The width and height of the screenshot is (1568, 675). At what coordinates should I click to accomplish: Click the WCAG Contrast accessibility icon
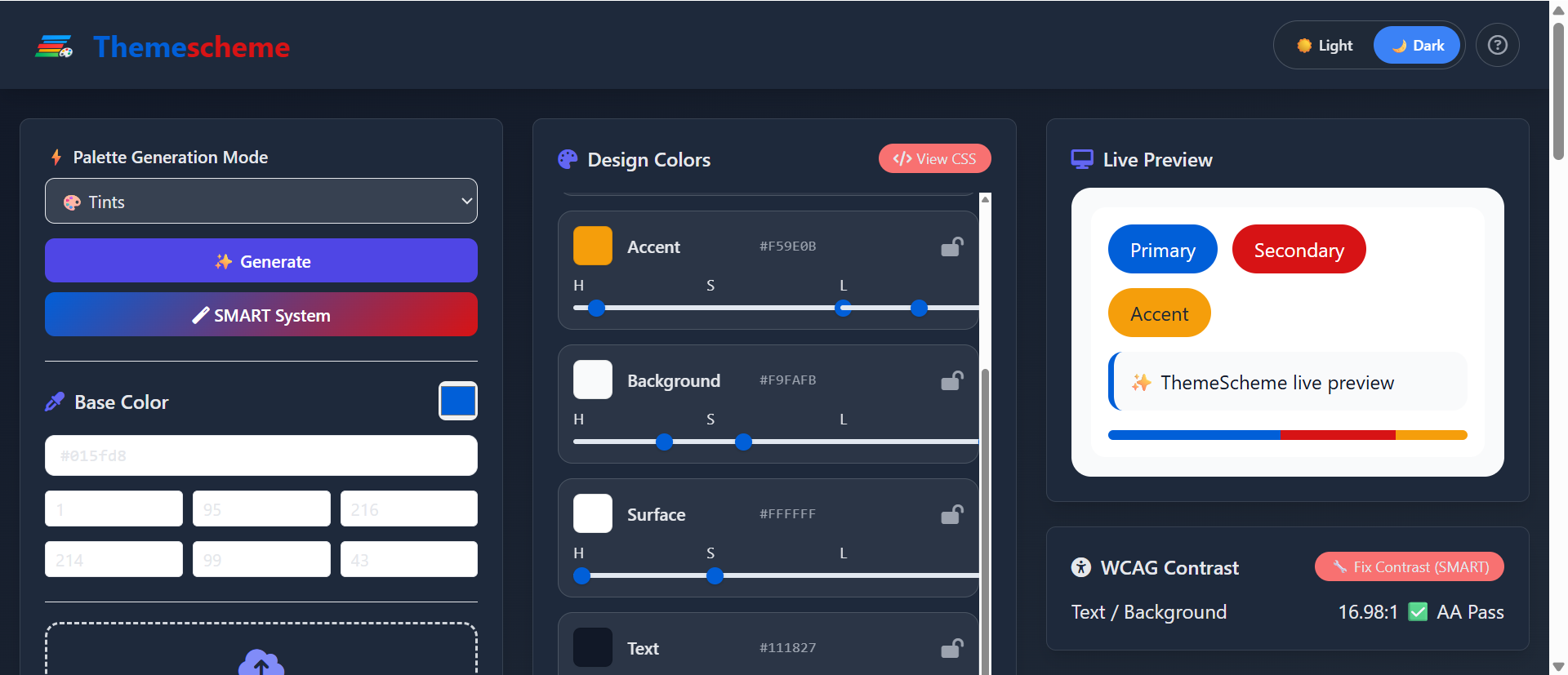pos(1081,567)
